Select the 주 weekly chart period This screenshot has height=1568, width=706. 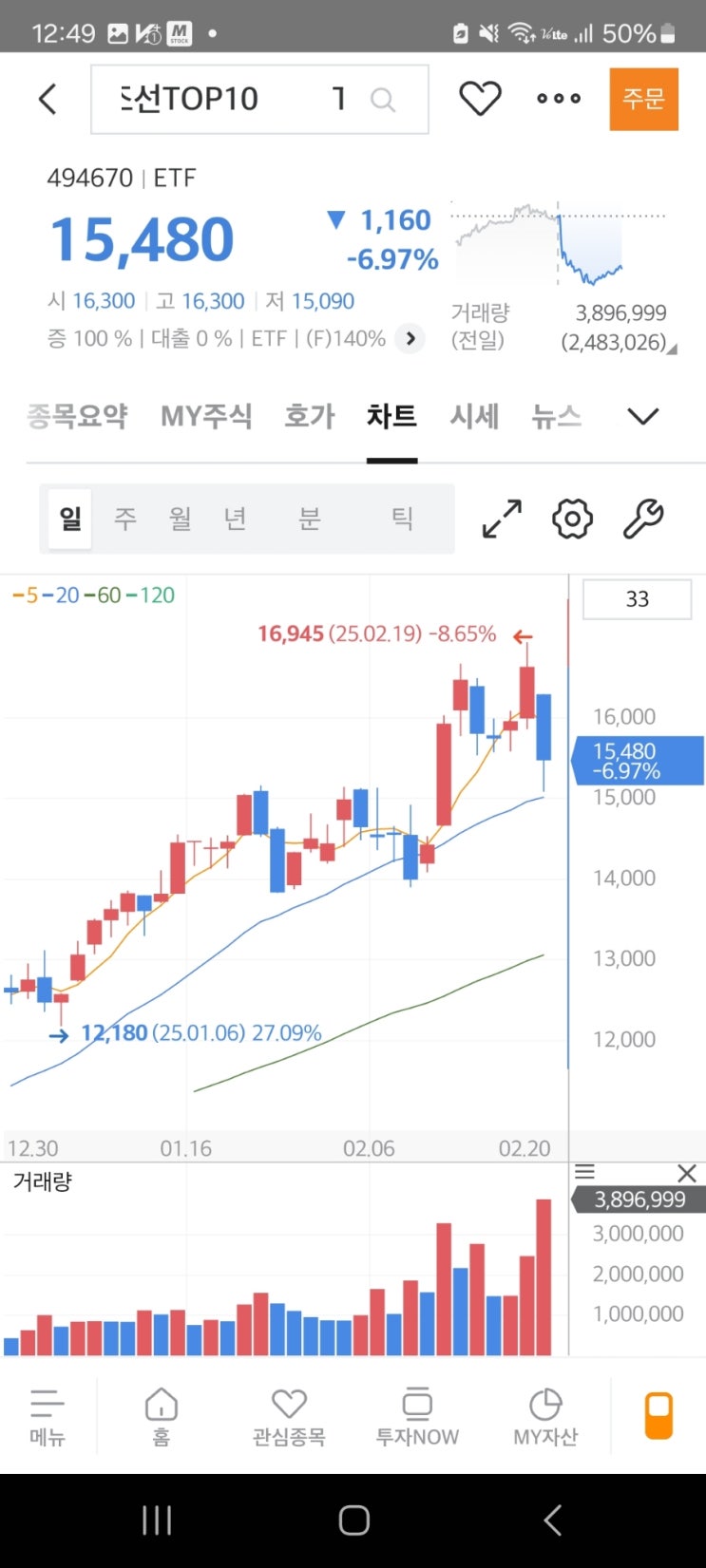click(x=125, y=519)
